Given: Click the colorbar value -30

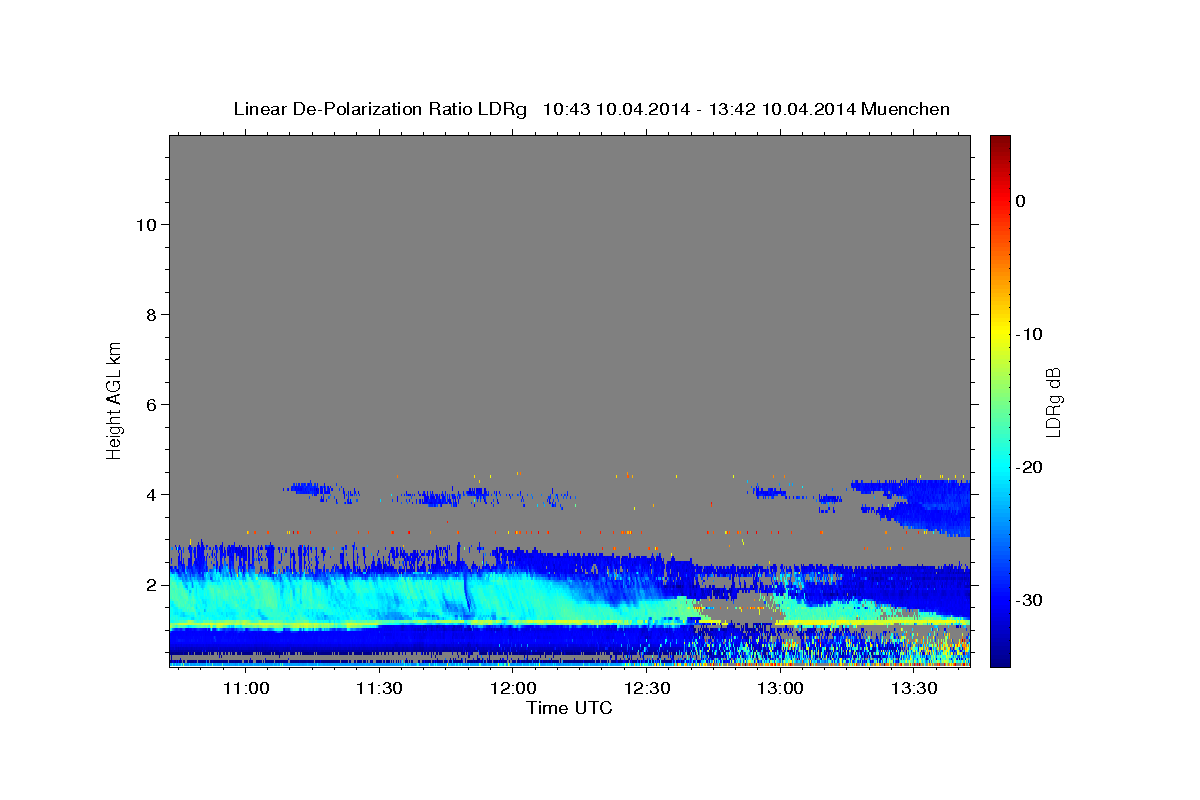Looking at the screenshot, I should [x=1029, y=600].
